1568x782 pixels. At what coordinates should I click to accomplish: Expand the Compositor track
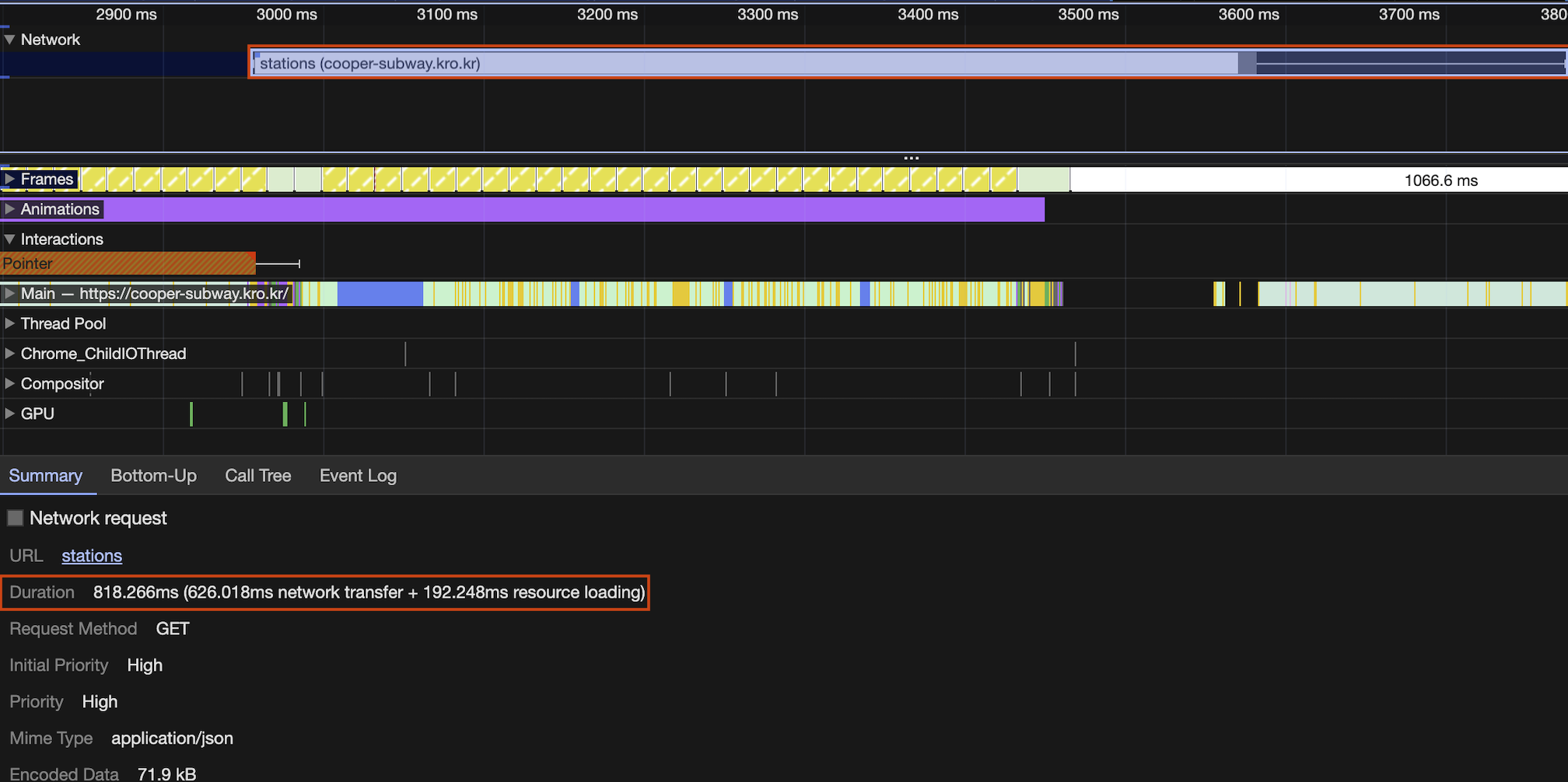tap(9, 384)
